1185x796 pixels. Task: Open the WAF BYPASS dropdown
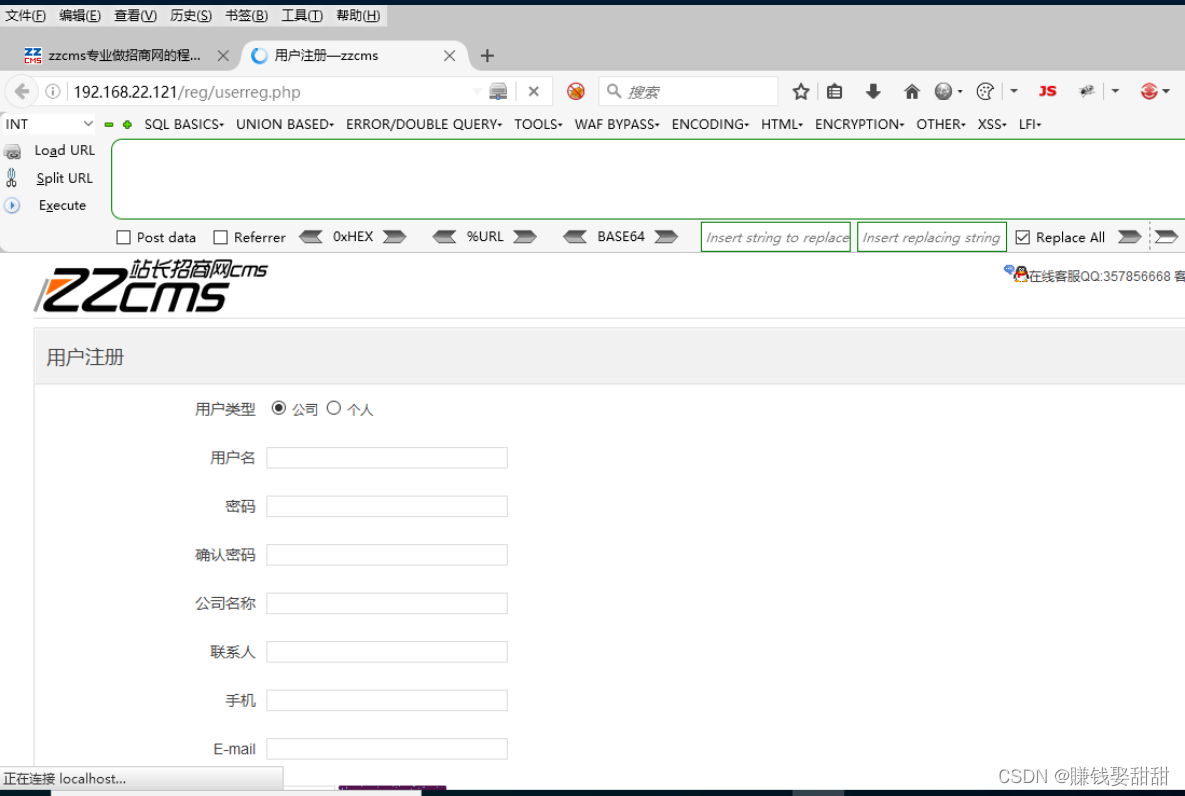click(x=617, y=124)
